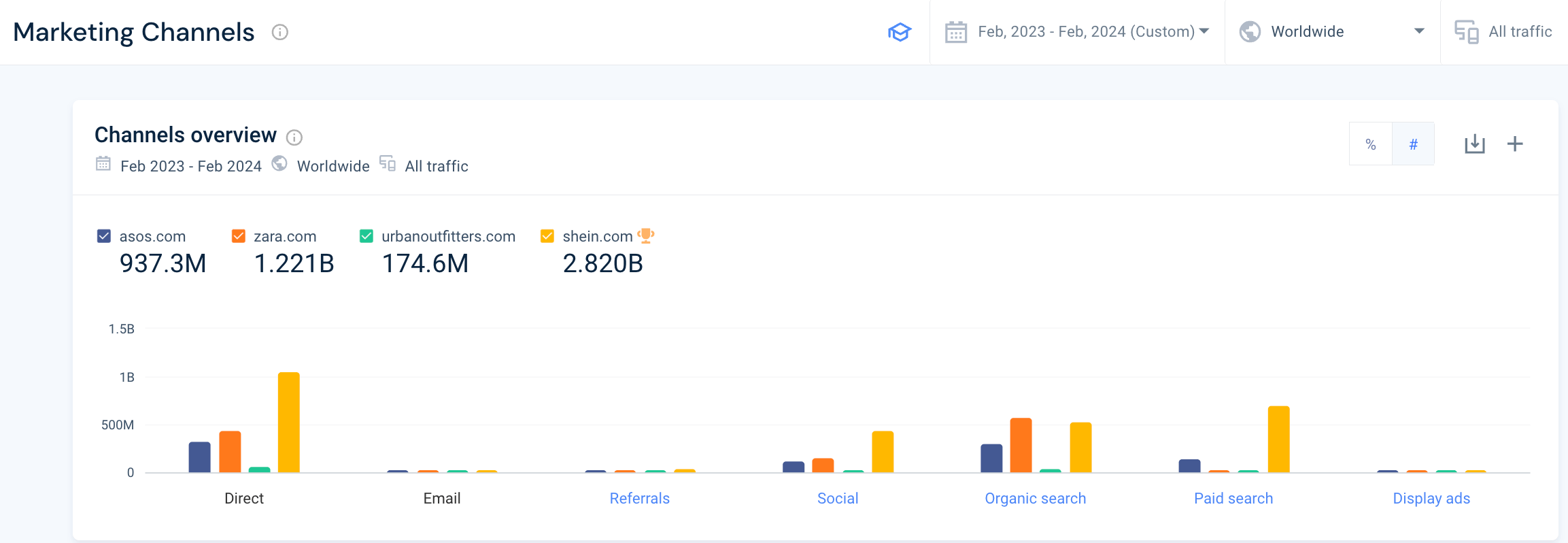
Task: Click urbanoutfitters.com total 174.6M value
Action: point(426,263)
